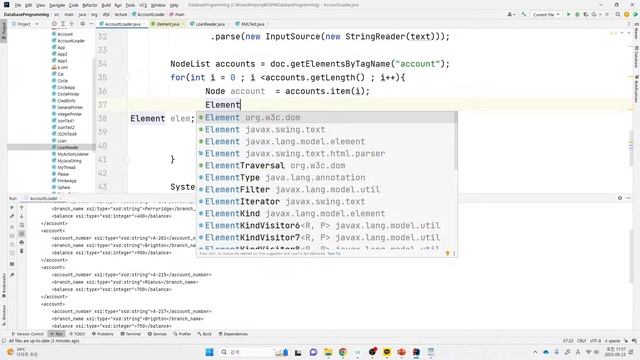Choose ElementKindVisitor7 completion suggestion
This screenshot has height=360, width=640.
click(x=327, y=238)
